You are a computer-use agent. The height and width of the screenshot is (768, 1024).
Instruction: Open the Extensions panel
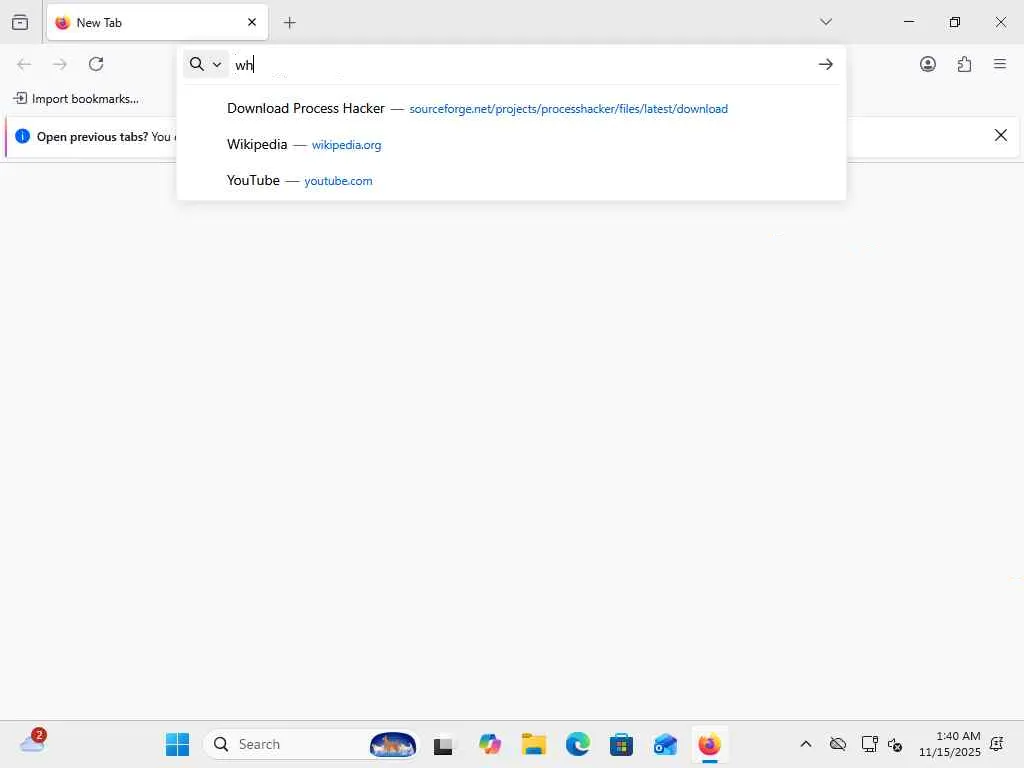coord(965,64)
